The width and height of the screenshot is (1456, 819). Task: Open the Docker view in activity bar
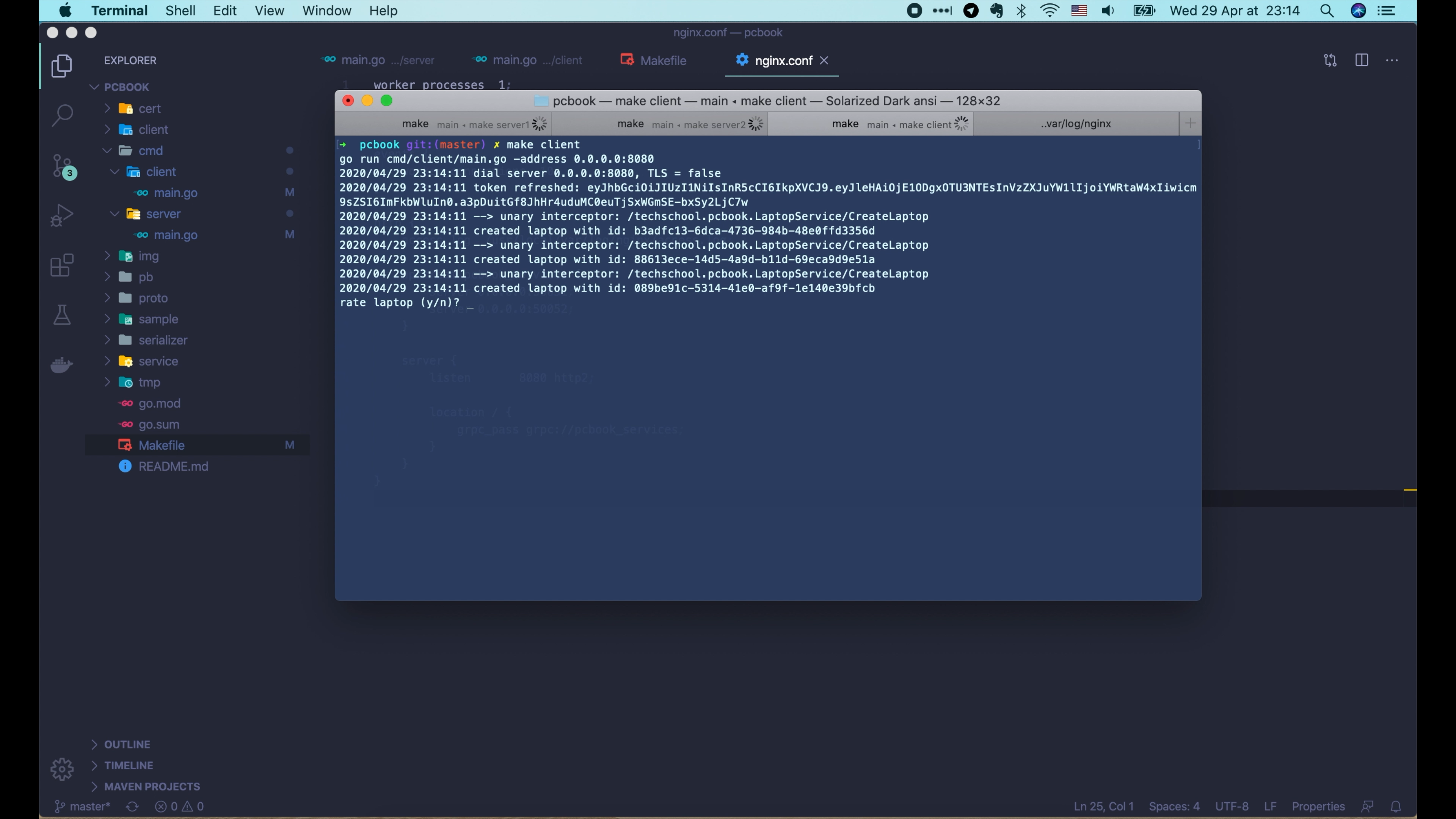[x=61, y=364]
